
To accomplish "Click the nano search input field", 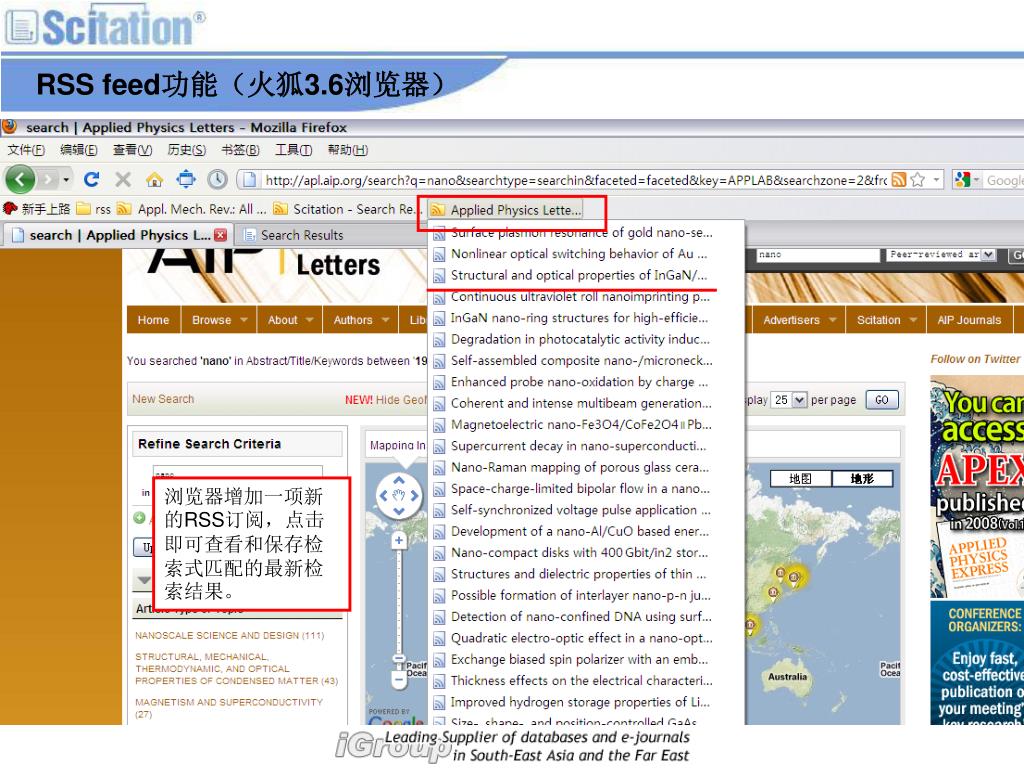I will pyautogui.click(x=818, y=255).
